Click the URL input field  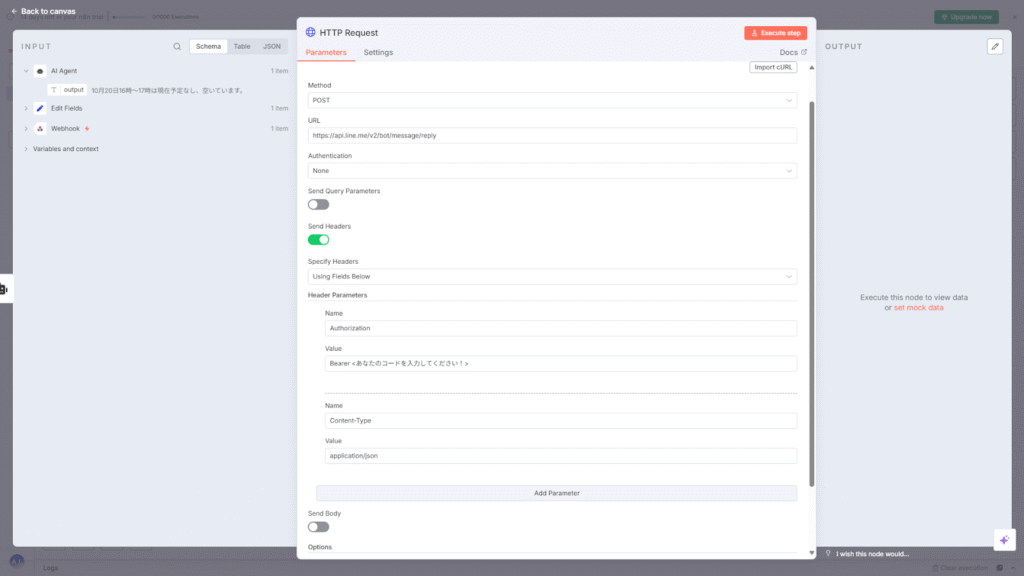coord(552,135)
